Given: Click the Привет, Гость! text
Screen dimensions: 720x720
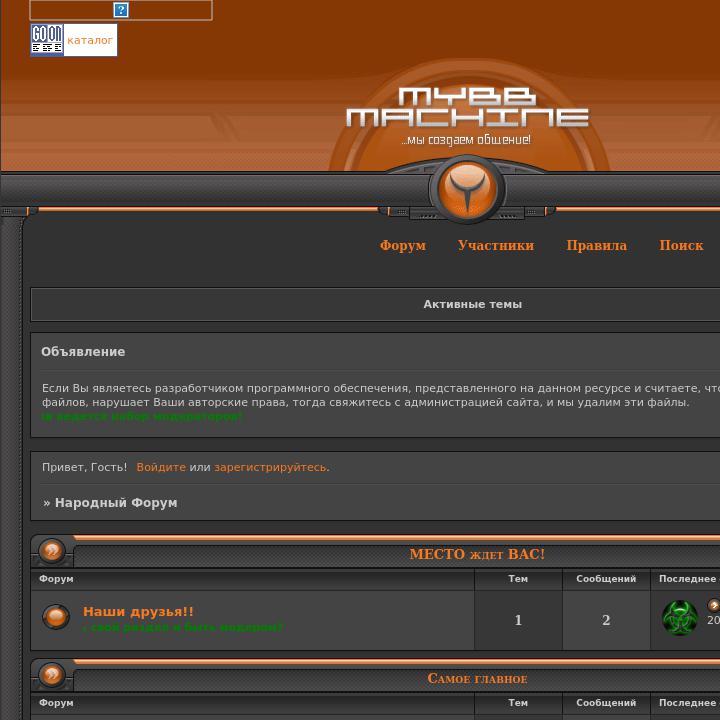Looking at the screenshot, I should (84, 467).
